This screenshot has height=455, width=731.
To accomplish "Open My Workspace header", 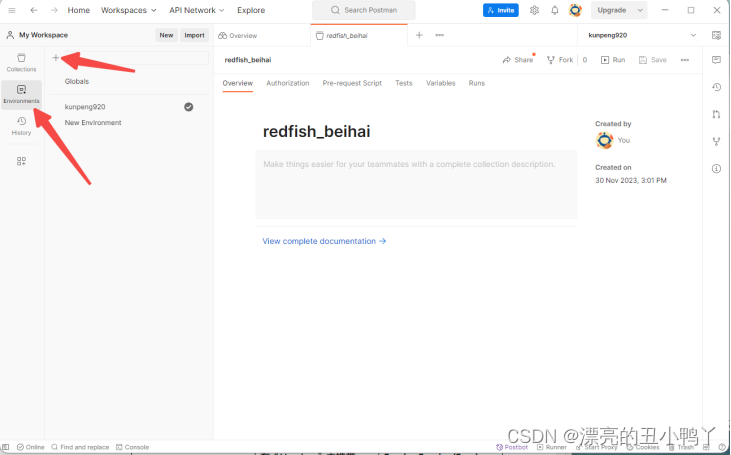I will tap(37, 35).
